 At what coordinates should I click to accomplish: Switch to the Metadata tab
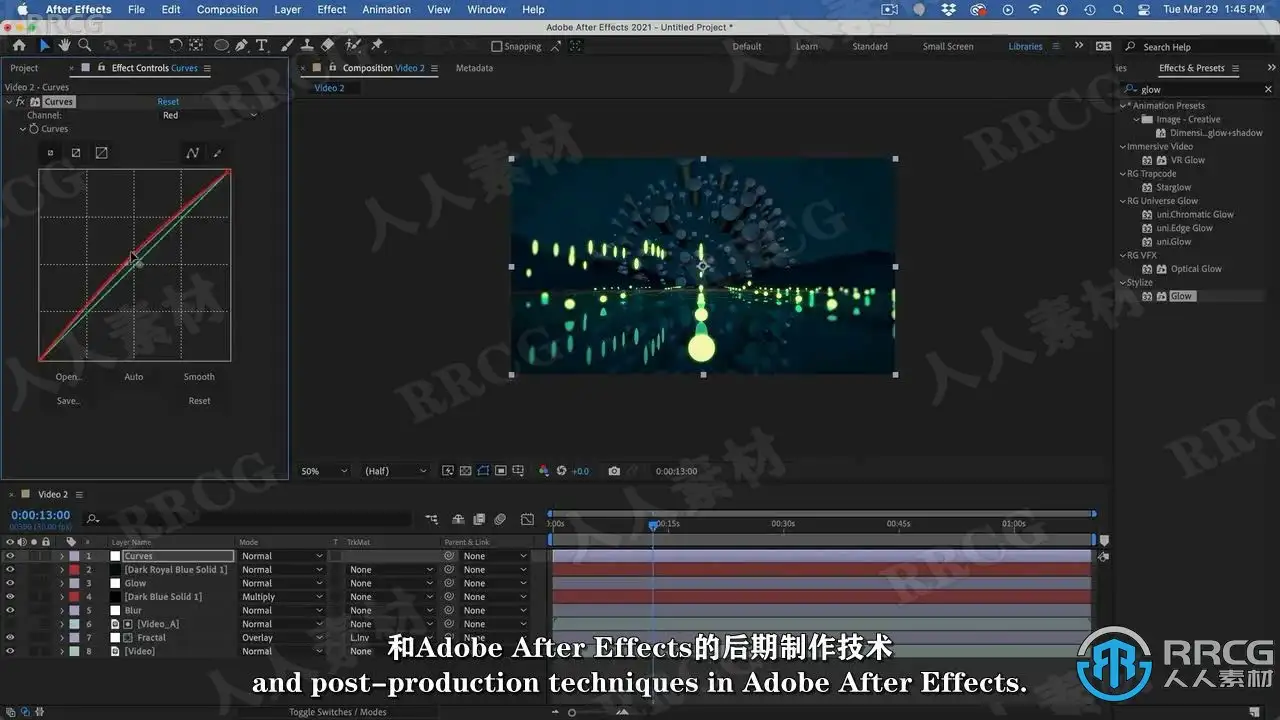pos(474,68)
